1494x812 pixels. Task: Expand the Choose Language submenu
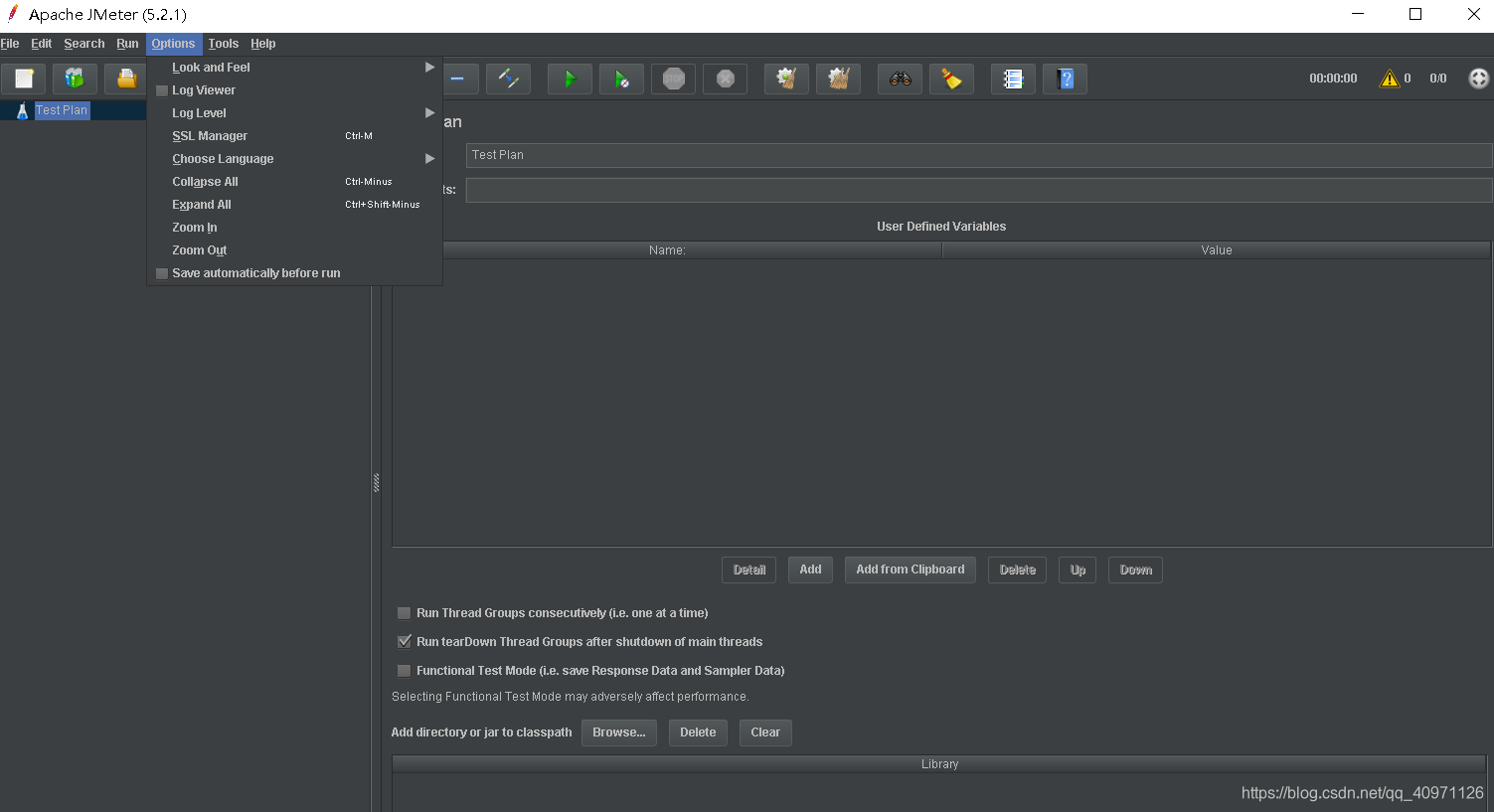pos(294,159)
